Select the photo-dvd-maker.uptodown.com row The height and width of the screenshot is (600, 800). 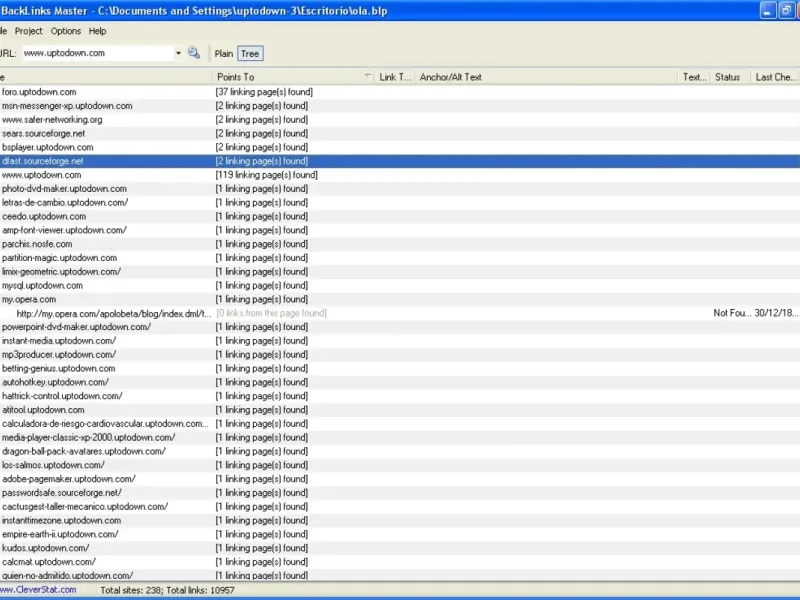coord(400,188)
